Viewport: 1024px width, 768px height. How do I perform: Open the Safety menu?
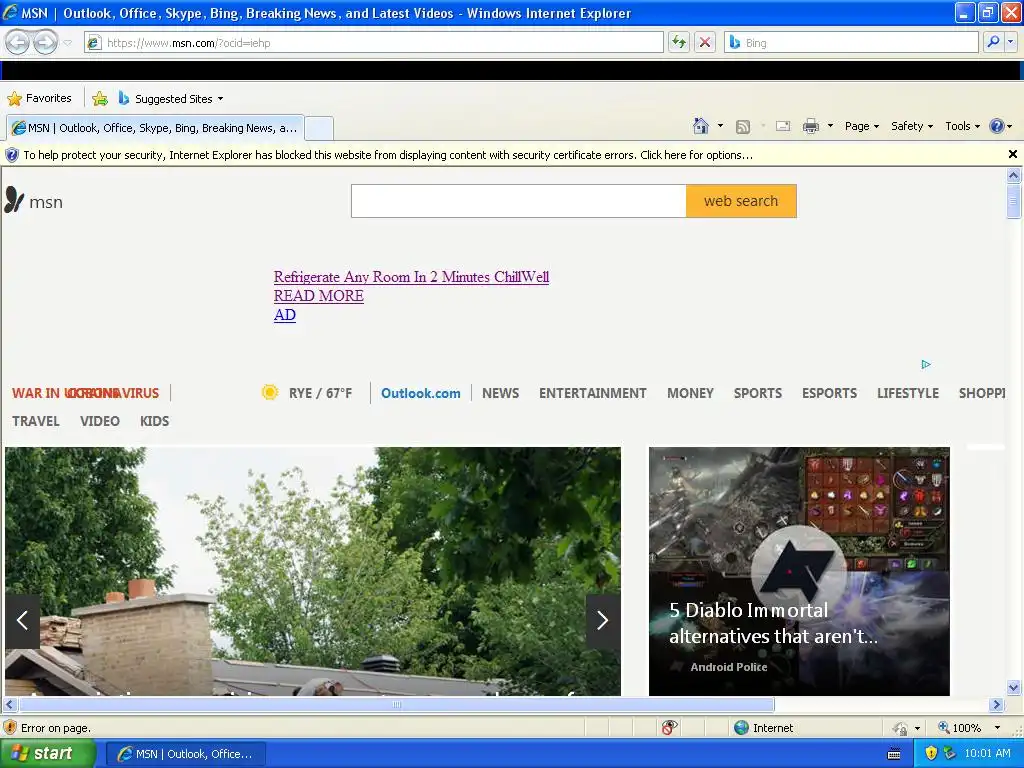(912, 126)
